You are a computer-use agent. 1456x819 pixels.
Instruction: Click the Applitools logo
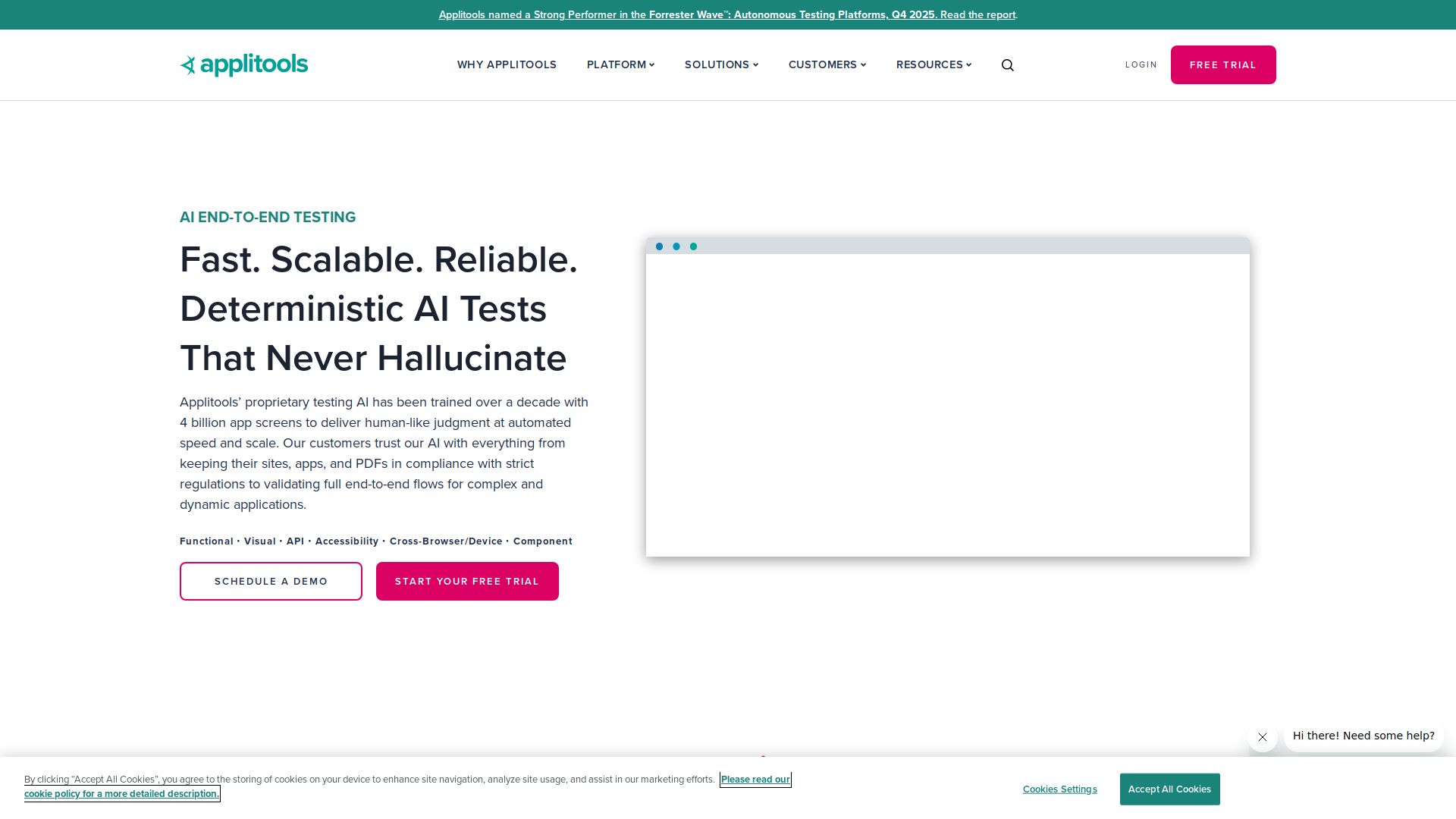244,65
